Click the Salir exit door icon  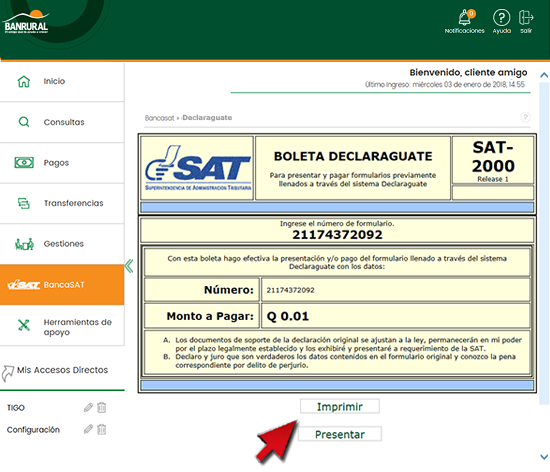click(526, 17)
